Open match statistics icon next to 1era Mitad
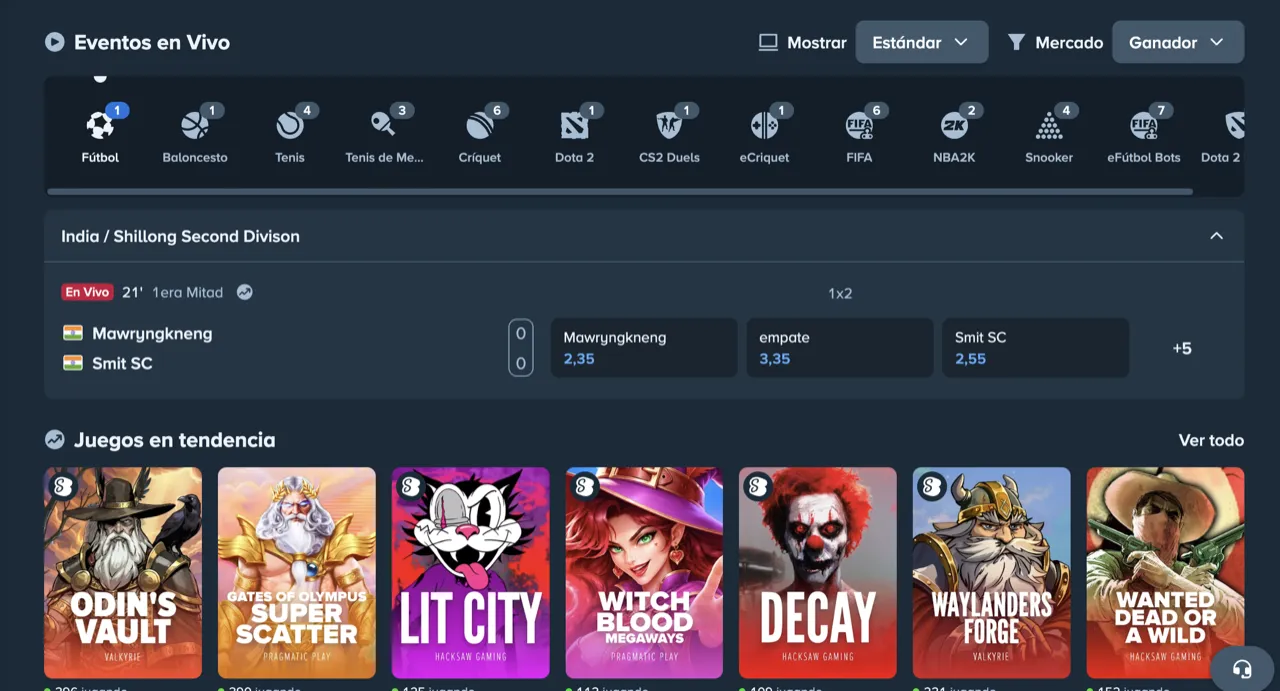 [x=245, y=292]
